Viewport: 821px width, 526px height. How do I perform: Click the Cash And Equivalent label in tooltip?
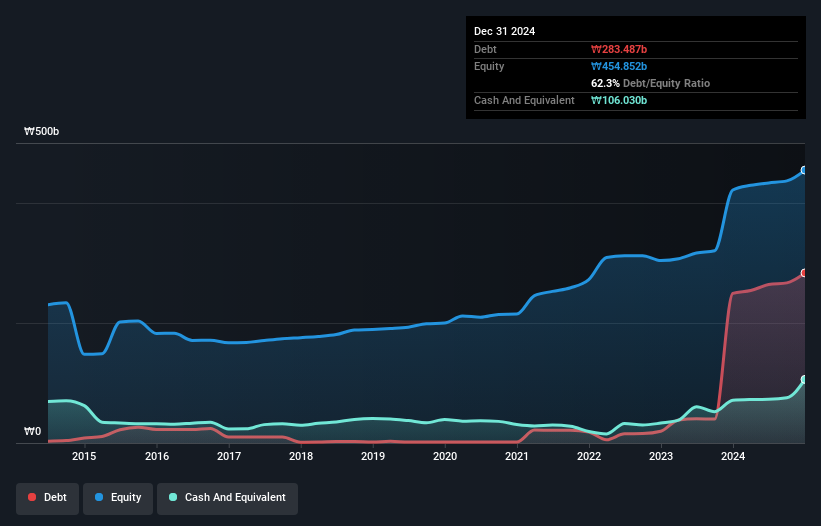524,100
